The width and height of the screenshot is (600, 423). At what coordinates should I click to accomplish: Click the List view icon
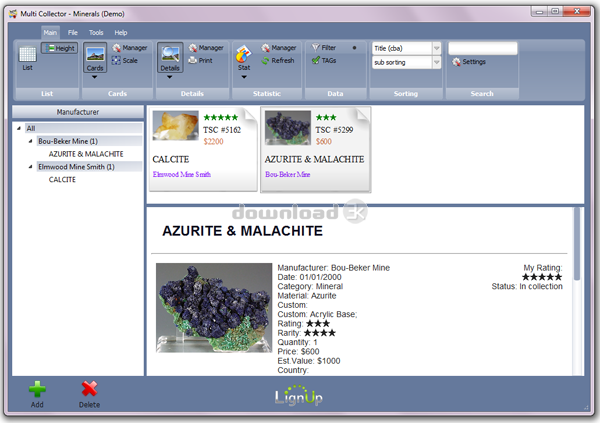[27, 58]
